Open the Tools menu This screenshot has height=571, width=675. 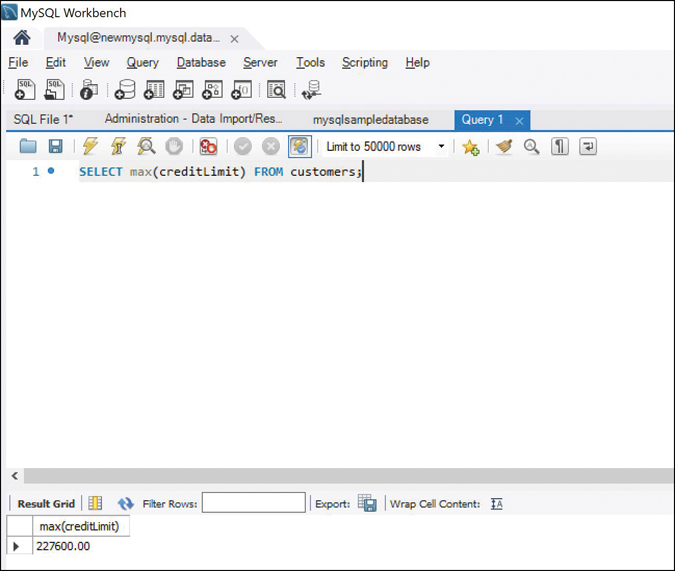click(x=310, y=62)
